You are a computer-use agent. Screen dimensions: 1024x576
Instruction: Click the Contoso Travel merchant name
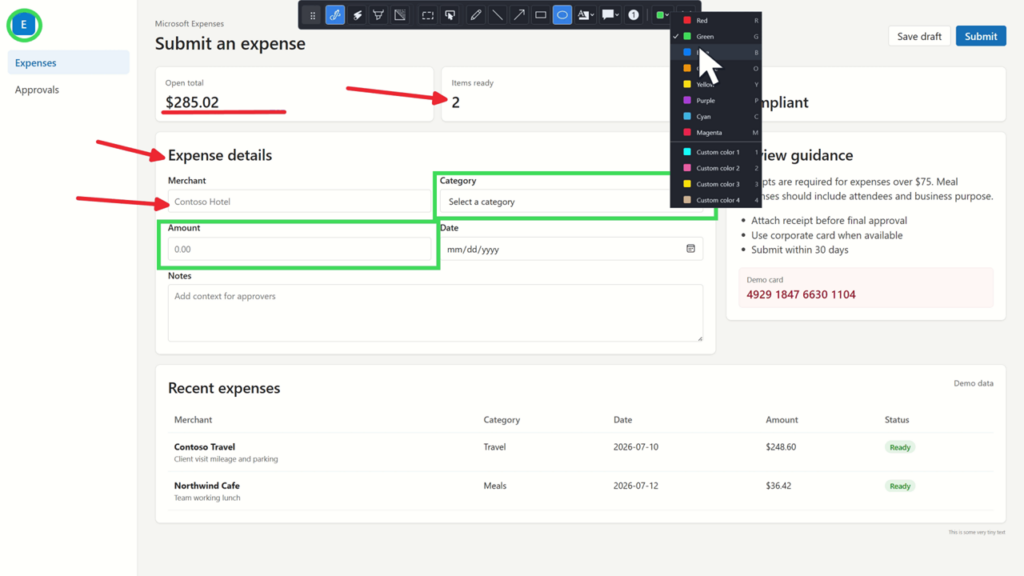tap(204, 447)
